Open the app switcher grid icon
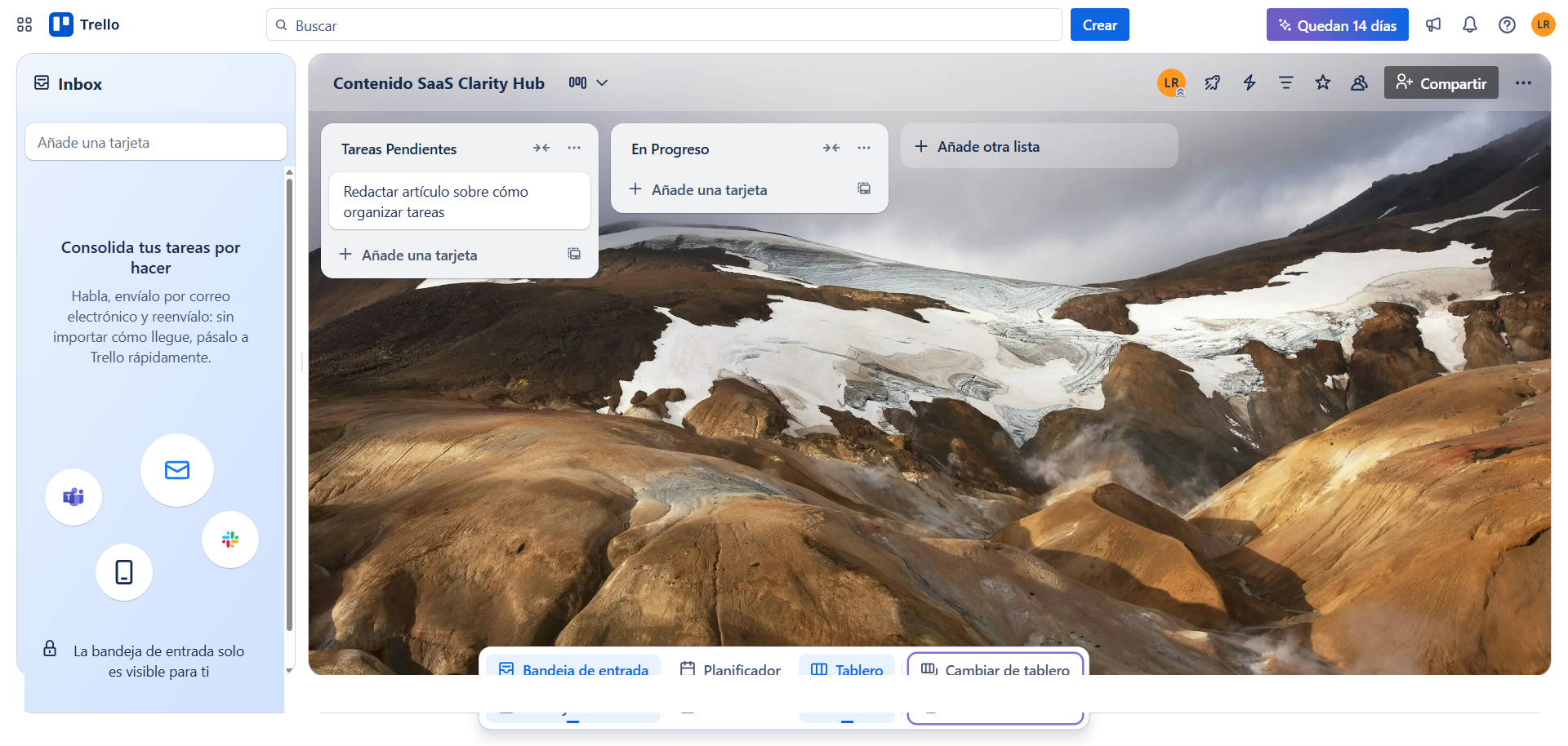 [x=24, y=24]
